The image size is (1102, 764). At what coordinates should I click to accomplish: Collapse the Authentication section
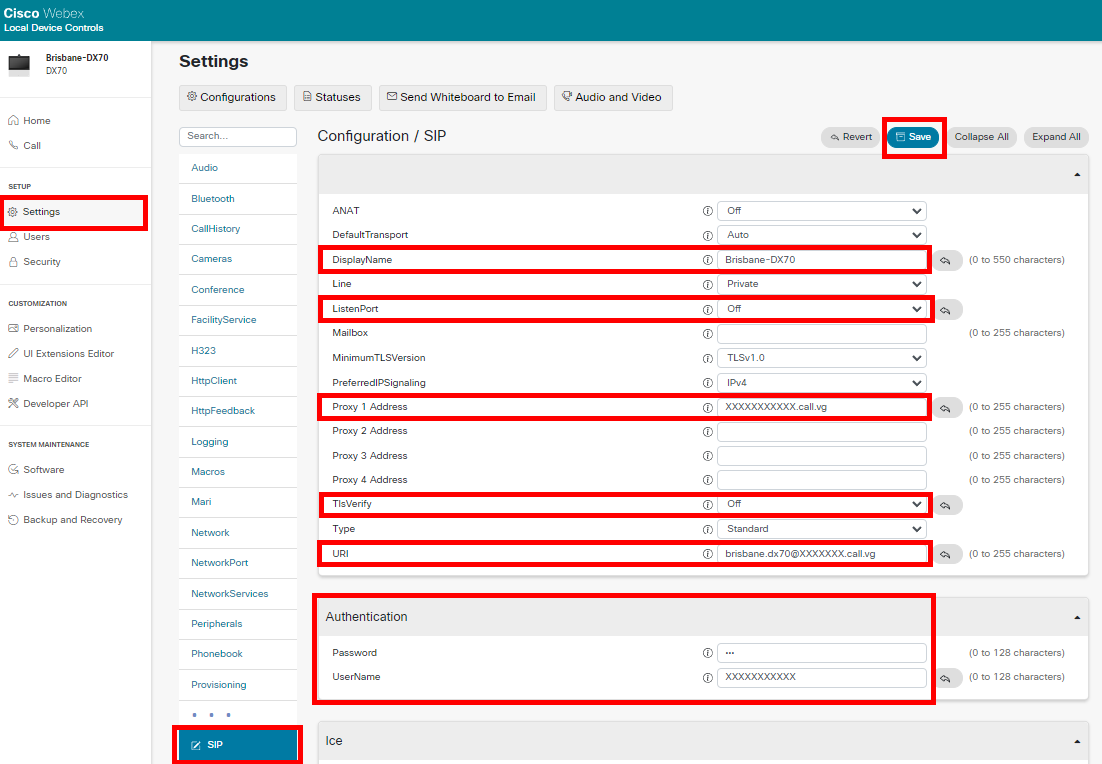coord(1077,617)
